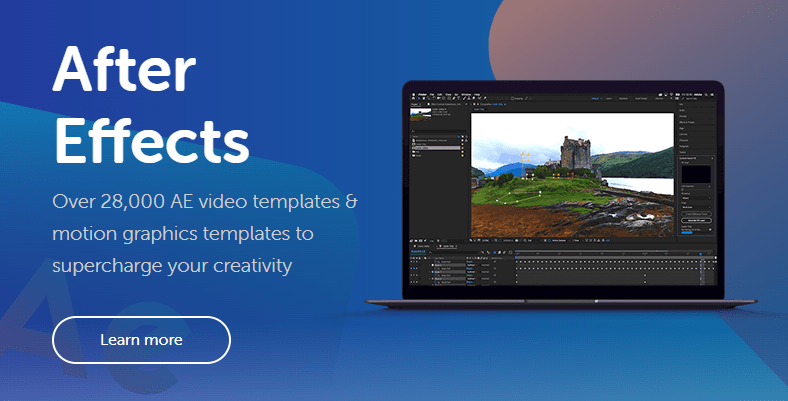Toggle the Snapping checkbox in the toolbar
This screenshot has height=401, width=788.
click(513, 98)
